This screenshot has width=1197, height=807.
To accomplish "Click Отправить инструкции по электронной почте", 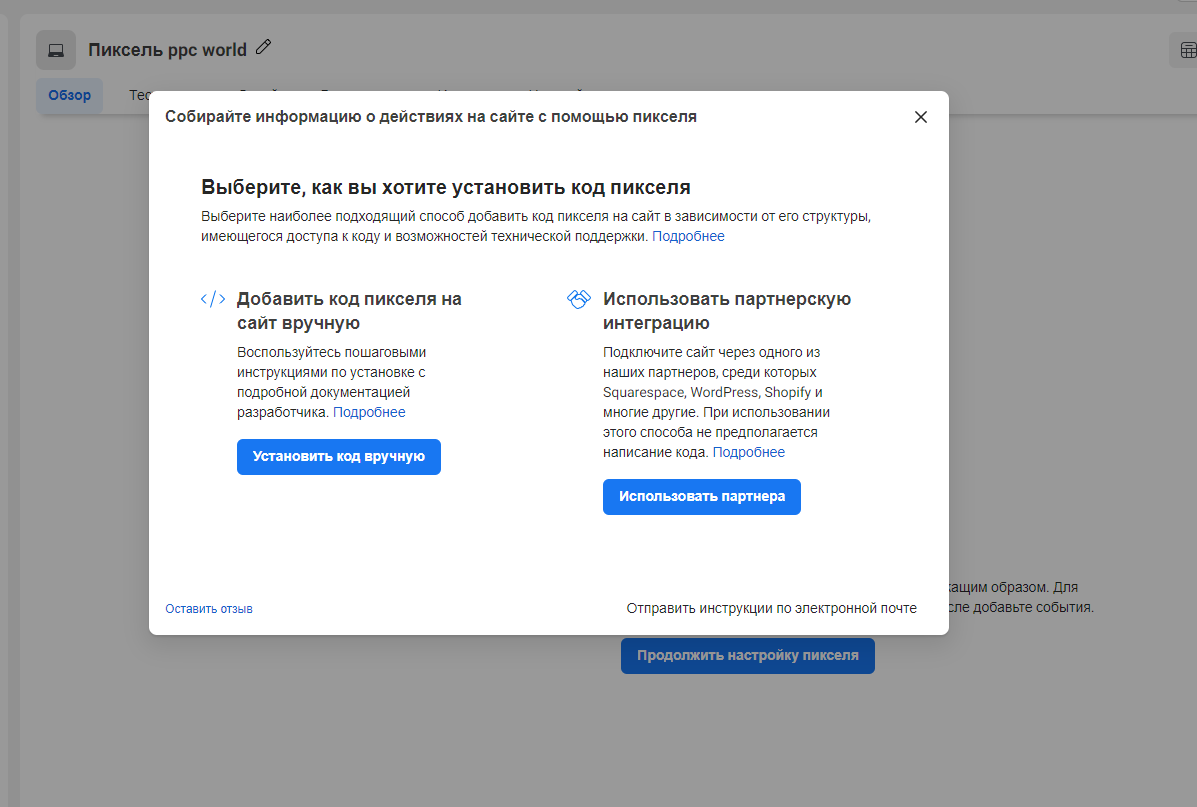I will (771, 608).
